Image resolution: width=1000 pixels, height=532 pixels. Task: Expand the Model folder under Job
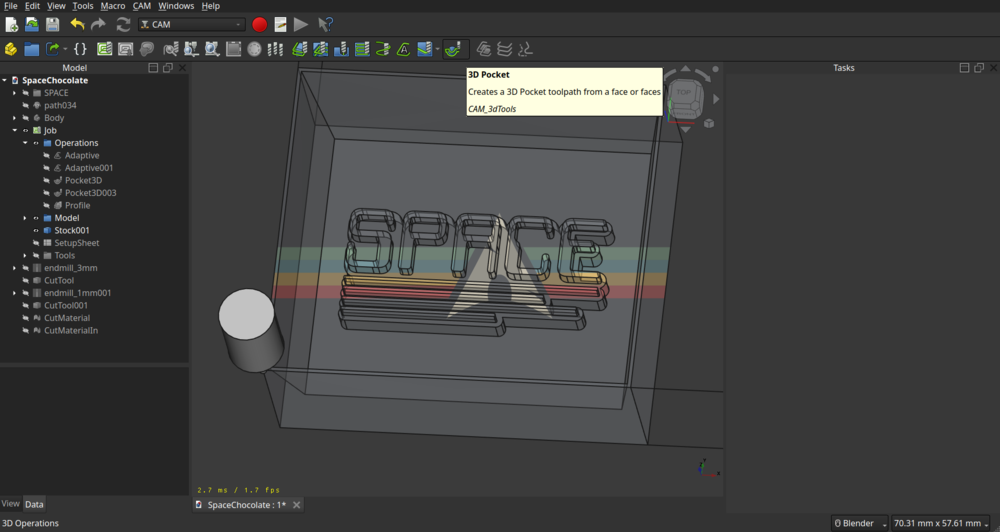[x=26, y=218]
